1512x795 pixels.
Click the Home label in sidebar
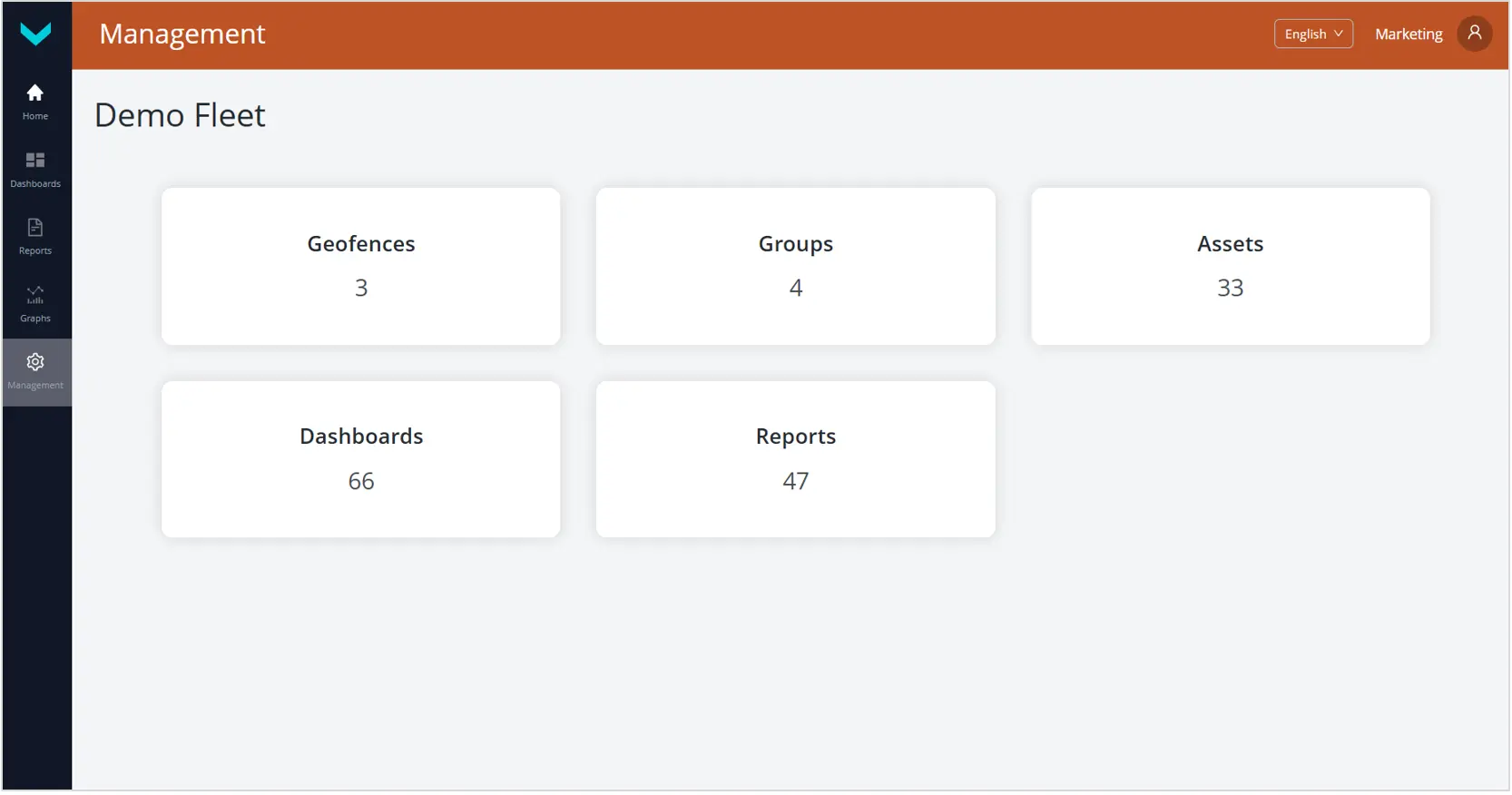(35, 116)
